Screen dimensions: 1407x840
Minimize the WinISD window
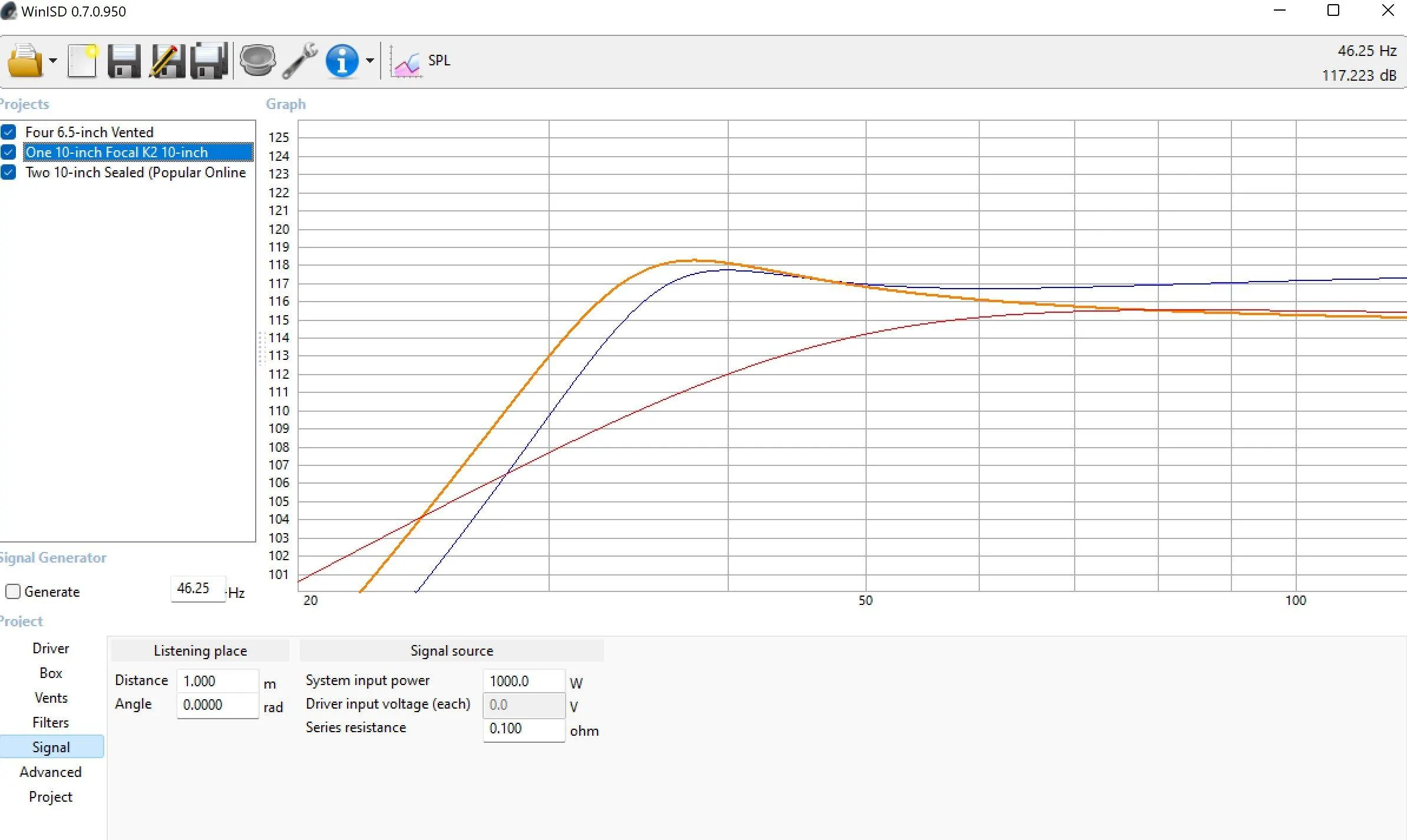pyautogui.click(x=1279, y=11)
